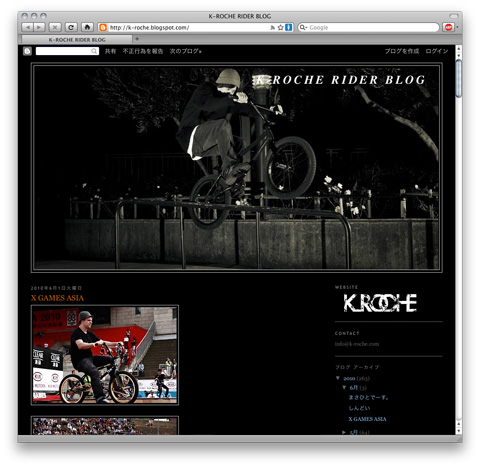Screen dimensions: 480x467
Task: Click 不正行為を報告 to report abuse
Action: pyautogui.click(x=143, y=51)
